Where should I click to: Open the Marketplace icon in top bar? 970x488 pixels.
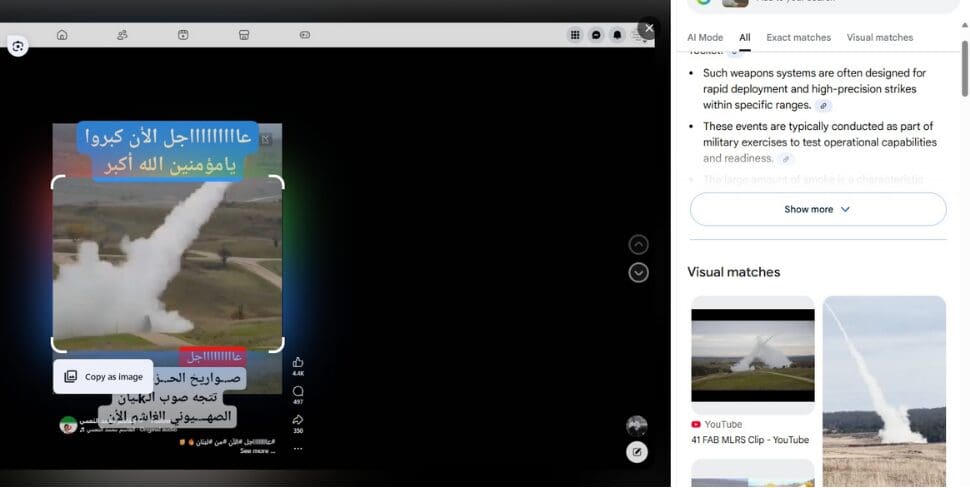click(244, 35)
